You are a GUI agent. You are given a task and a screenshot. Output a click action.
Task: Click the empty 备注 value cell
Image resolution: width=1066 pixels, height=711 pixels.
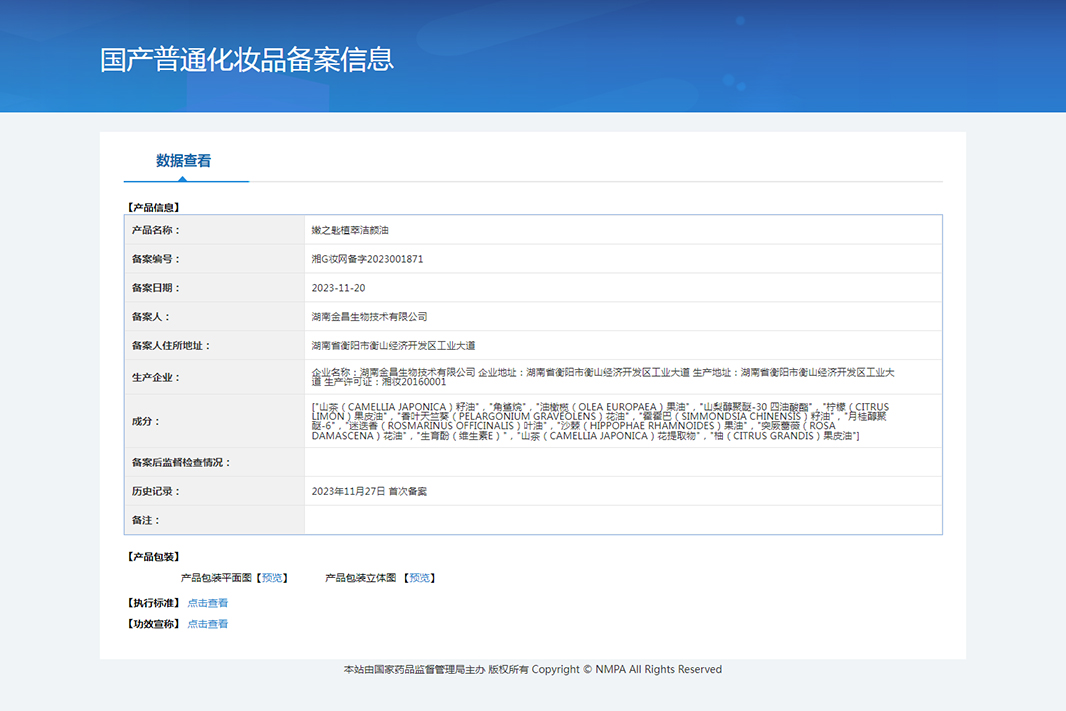(x=622, y=520)
